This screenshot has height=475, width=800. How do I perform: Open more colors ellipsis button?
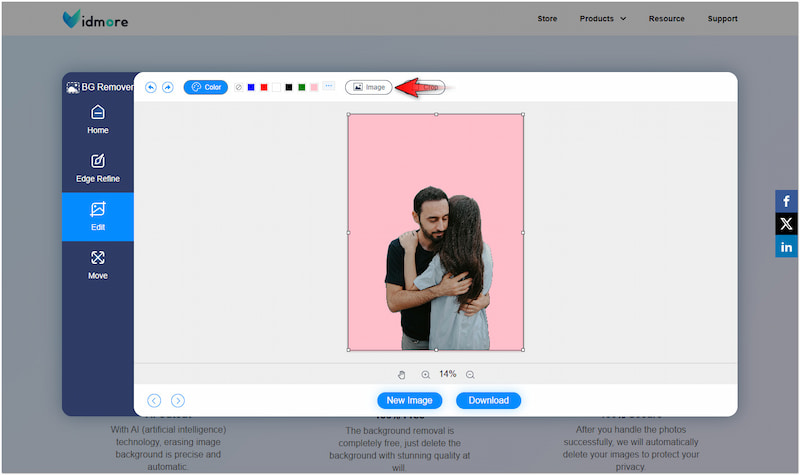(328, 87)
